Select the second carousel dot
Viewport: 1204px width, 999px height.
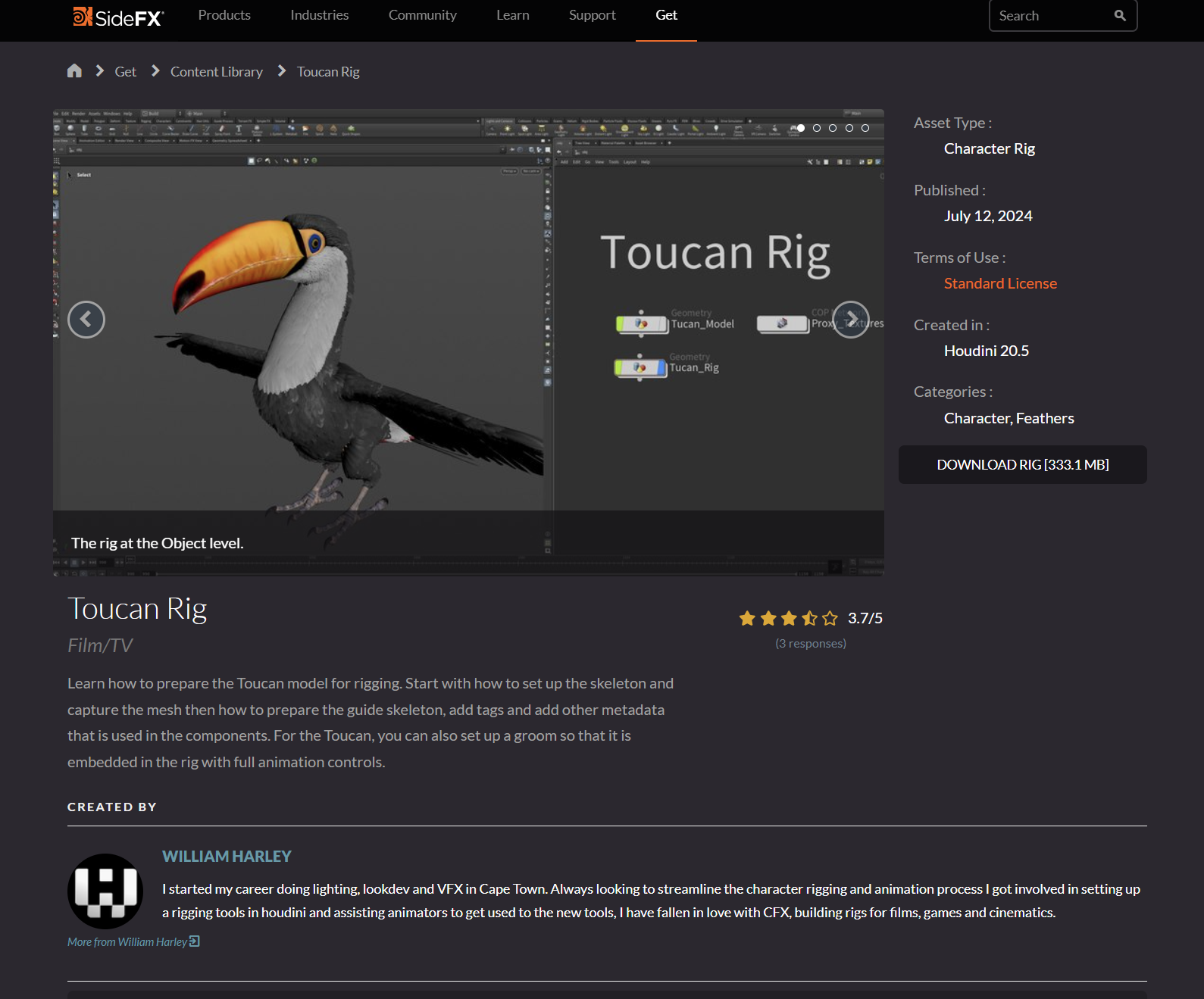pyautogui.click(x=817, y=128)
